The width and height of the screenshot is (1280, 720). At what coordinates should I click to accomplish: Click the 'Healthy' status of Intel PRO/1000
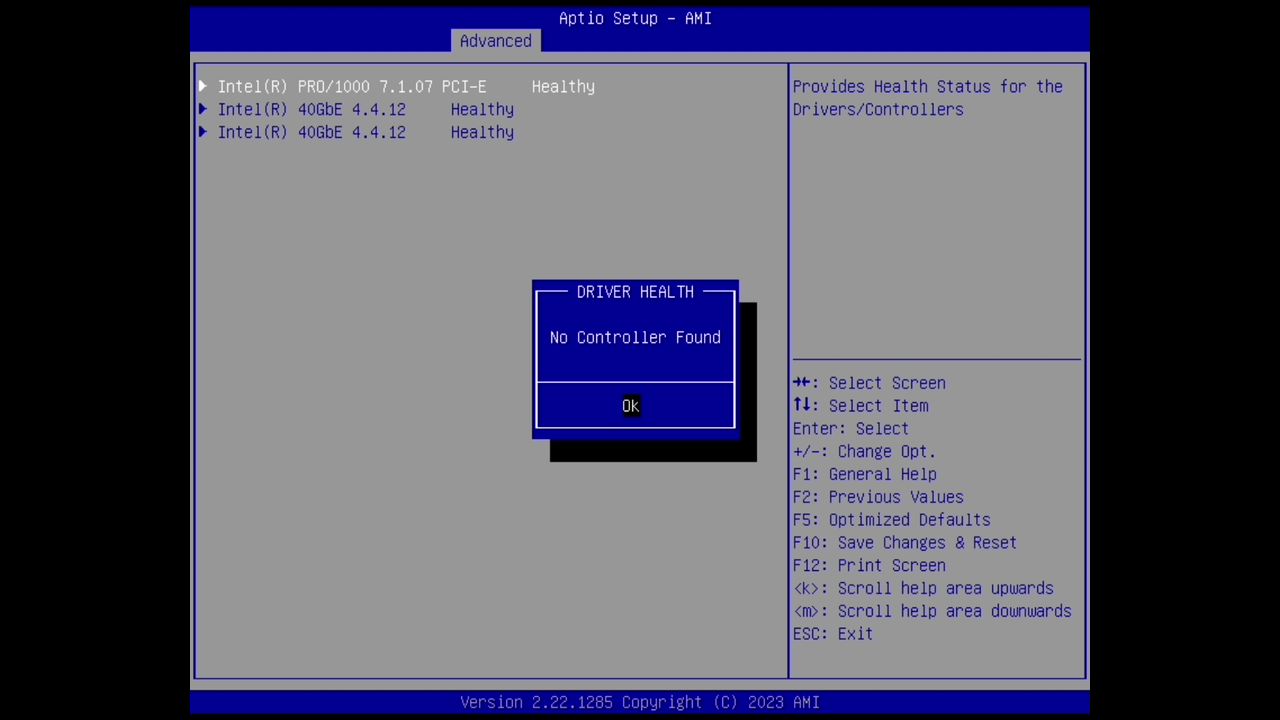[x=563, y=87]
